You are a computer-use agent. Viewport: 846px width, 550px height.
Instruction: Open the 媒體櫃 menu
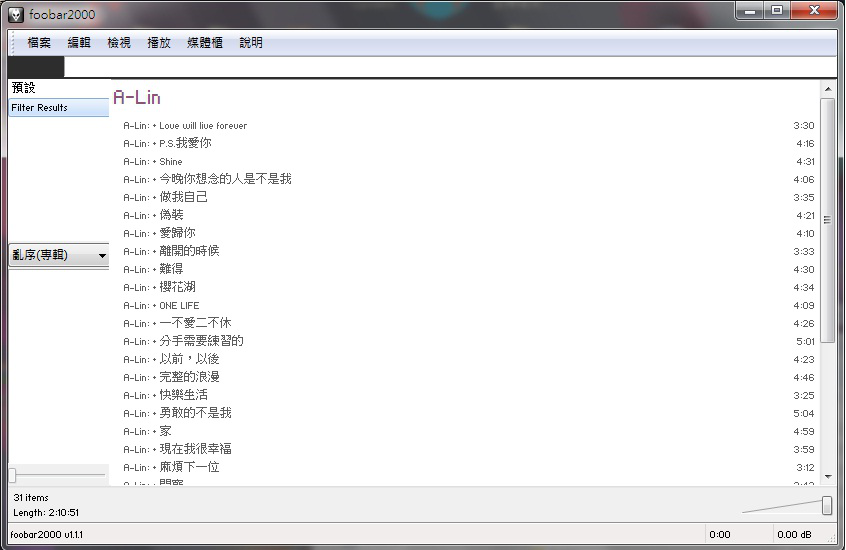(x=204, y=43)
